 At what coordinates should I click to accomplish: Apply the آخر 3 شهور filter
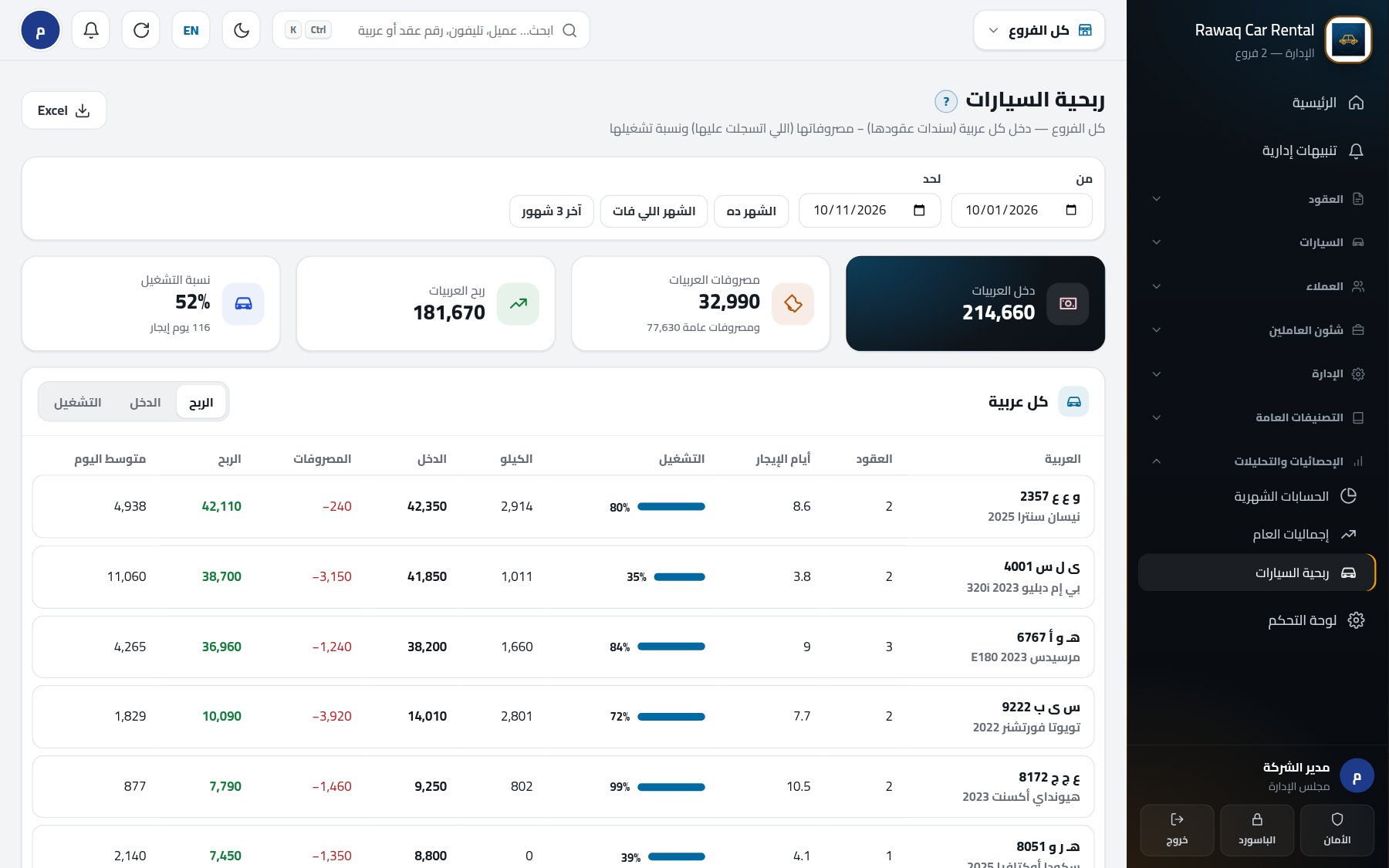tap(552, 211)
